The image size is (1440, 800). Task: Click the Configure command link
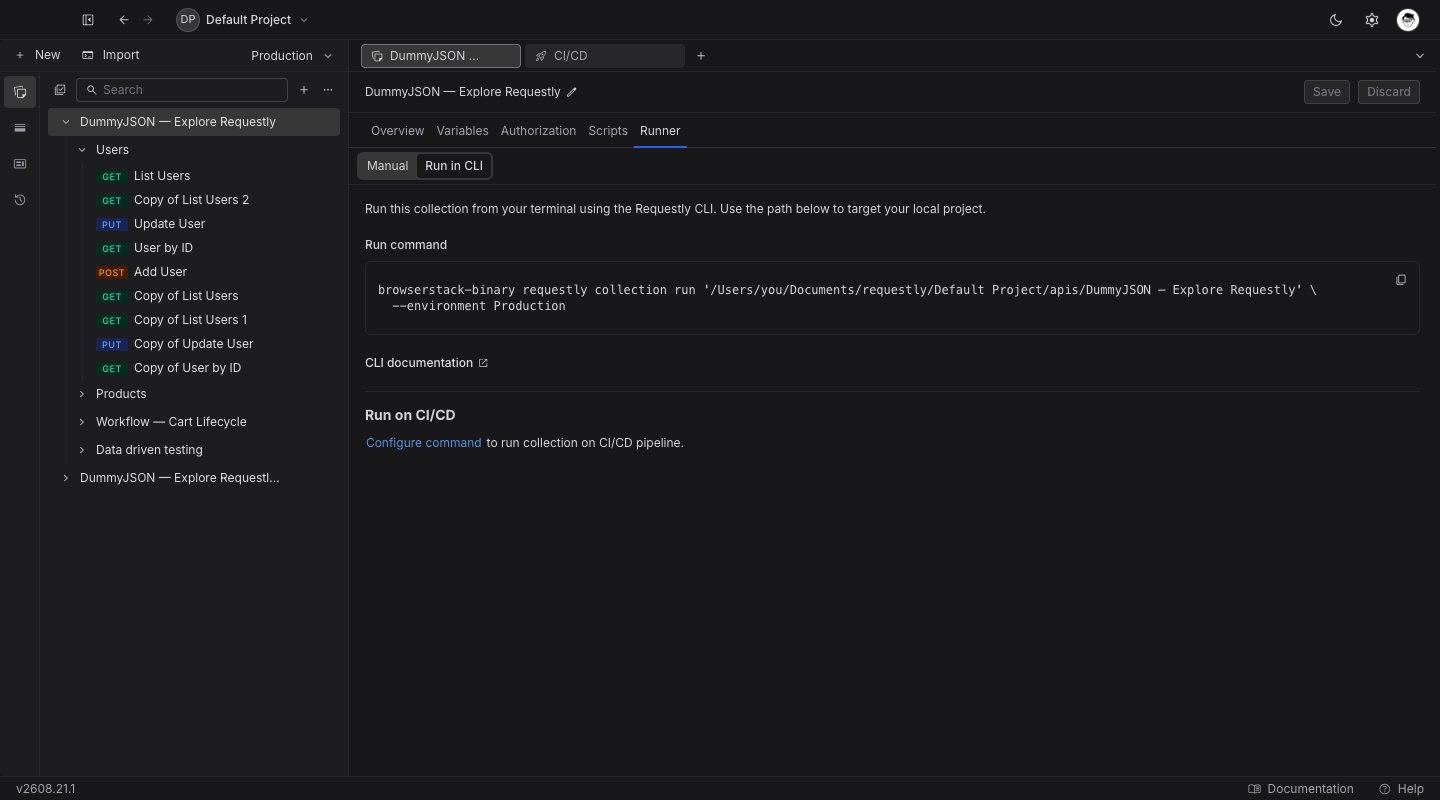coord(424,443)
